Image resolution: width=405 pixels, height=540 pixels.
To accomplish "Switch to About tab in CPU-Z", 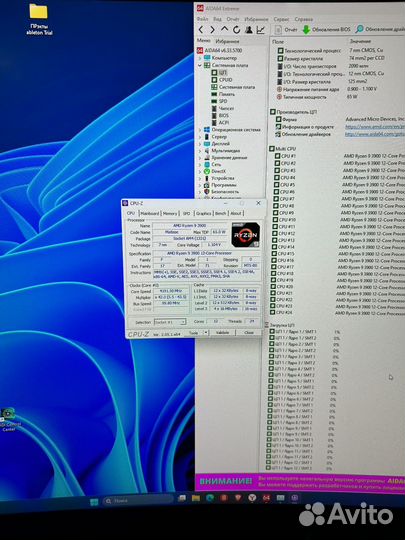I will 236,214.
